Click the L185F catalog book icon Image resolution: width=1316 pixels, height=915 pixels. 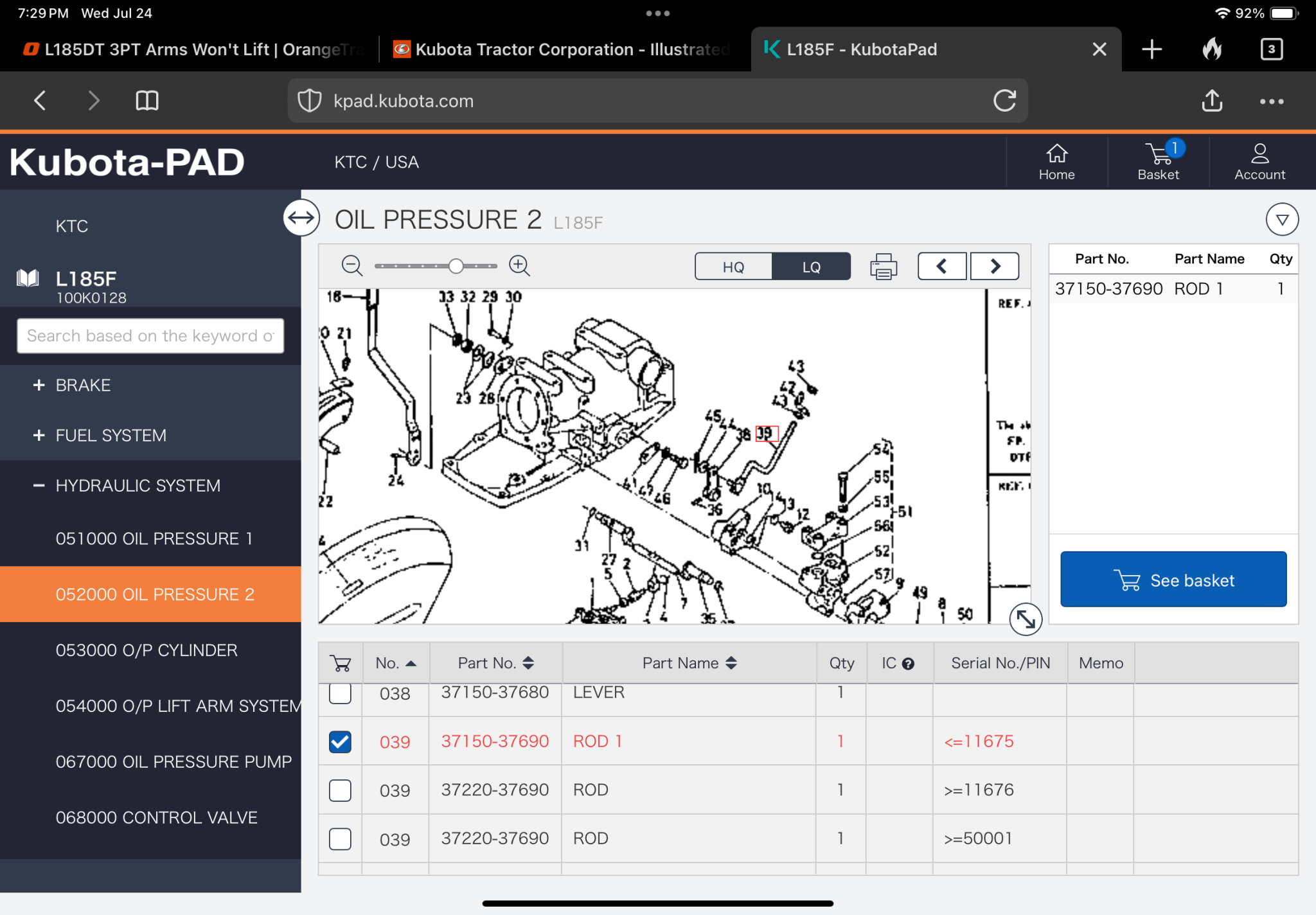pos(28,278)
